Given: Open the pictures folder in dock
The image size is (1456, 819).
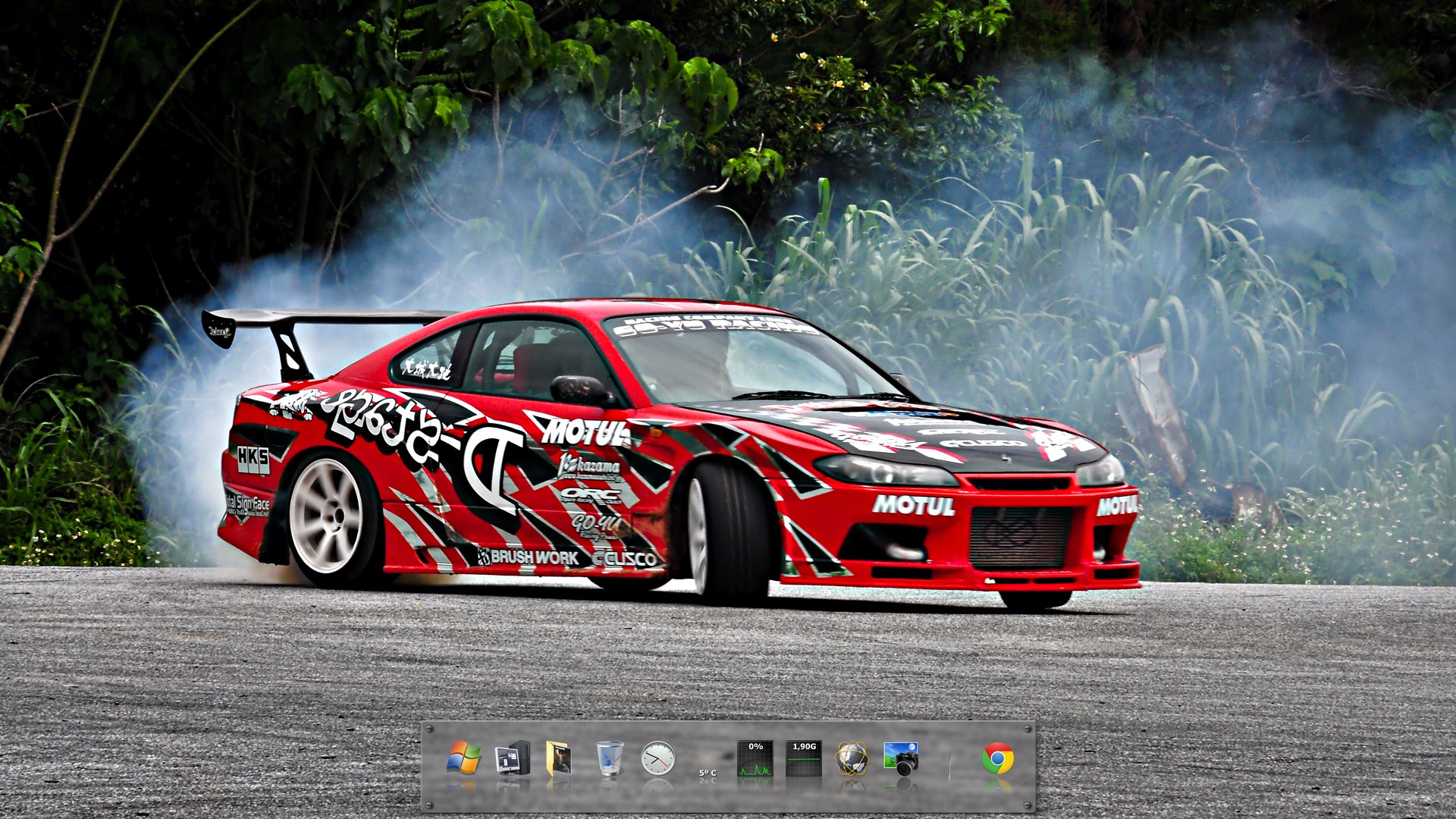Looking at the screenshot, I should (x=558, y=758).
